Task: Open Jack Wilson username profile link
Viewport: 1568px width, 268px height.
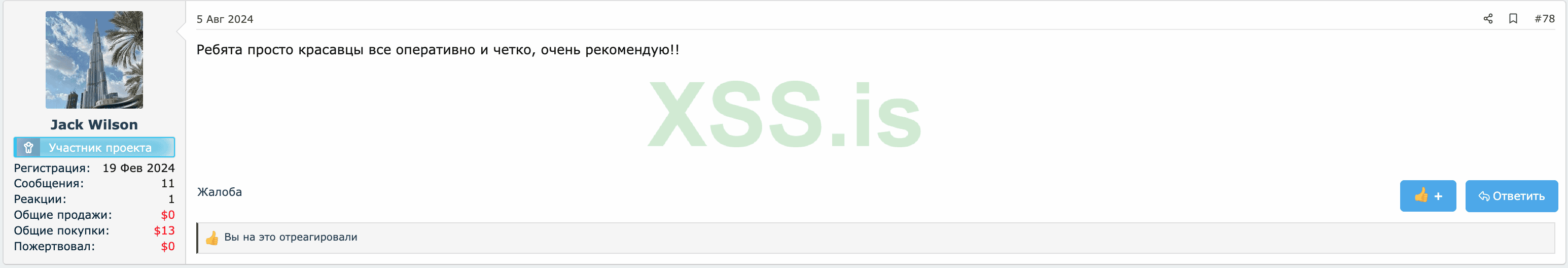Action: [94, 124]
